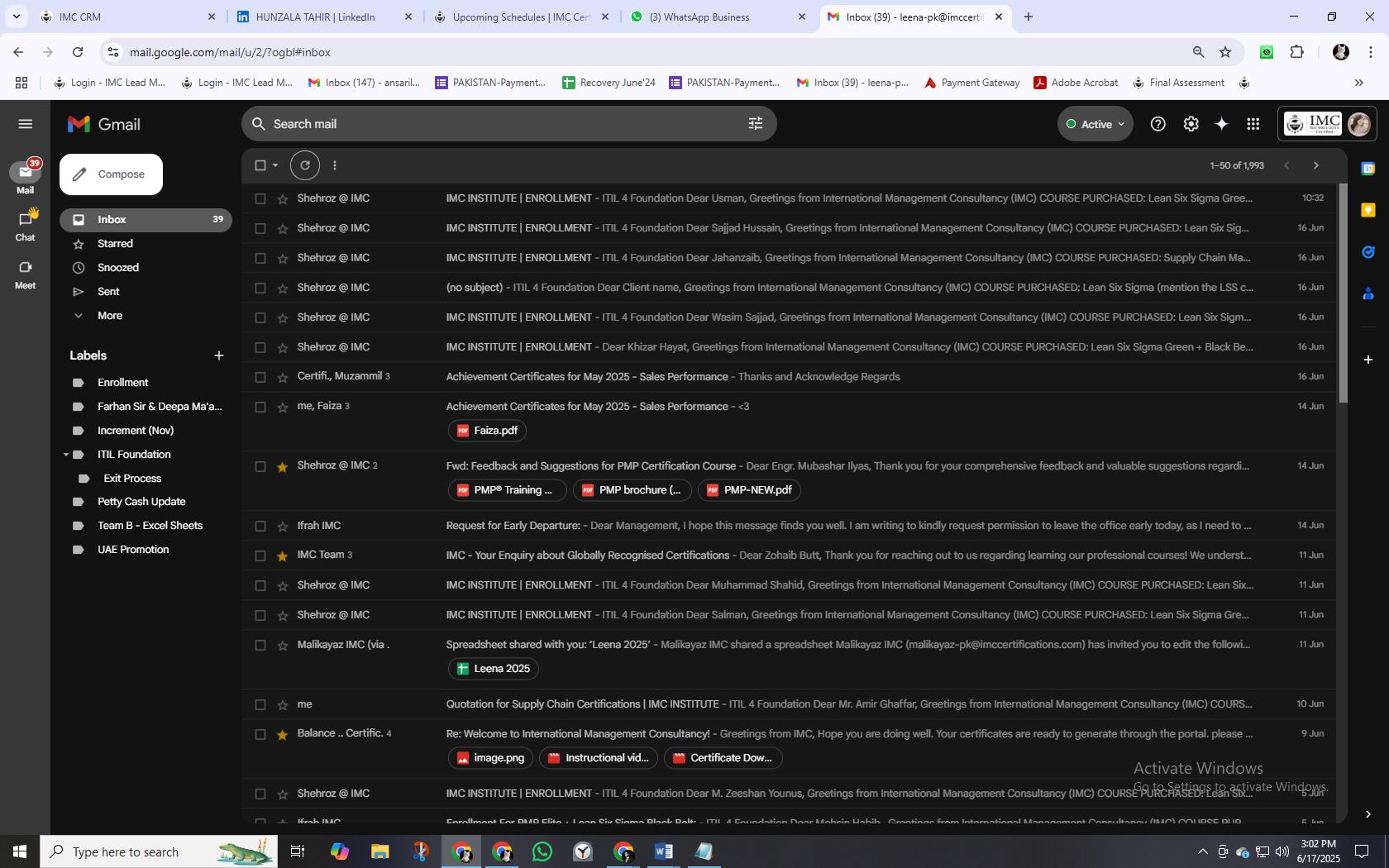Open Google Calendar side panel icon
The width and height of the screenshot is (1389, 868).
tap(1368, 169)
